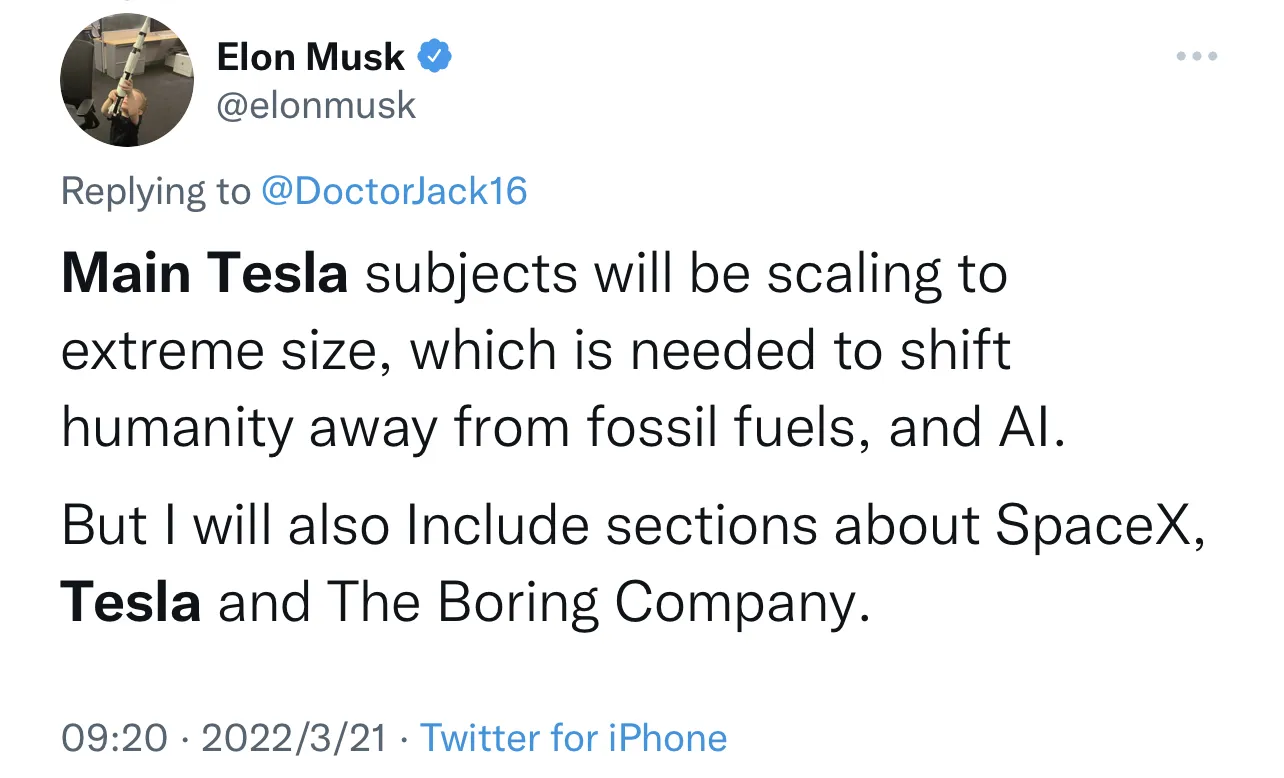Click the Elon Musk display name
This screenshot has width=1284, height=778.
(310, 58)
